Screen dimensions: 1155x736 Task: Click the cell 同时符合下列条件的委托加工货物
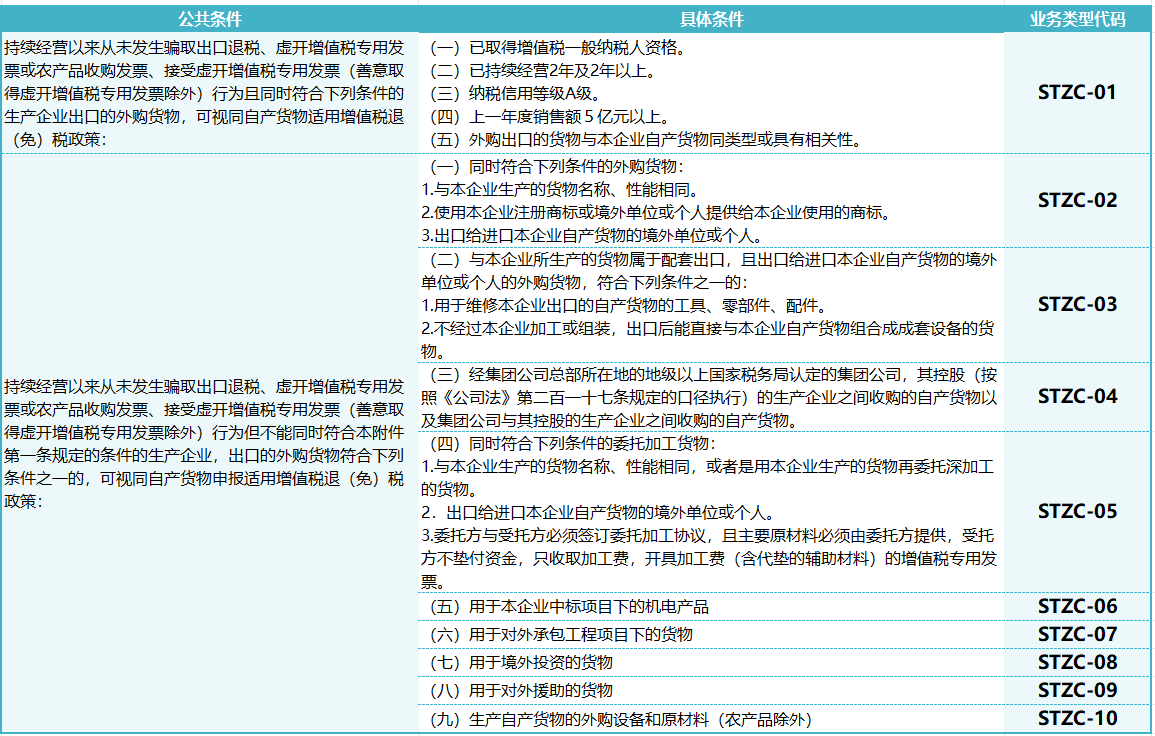click(711, 511)
